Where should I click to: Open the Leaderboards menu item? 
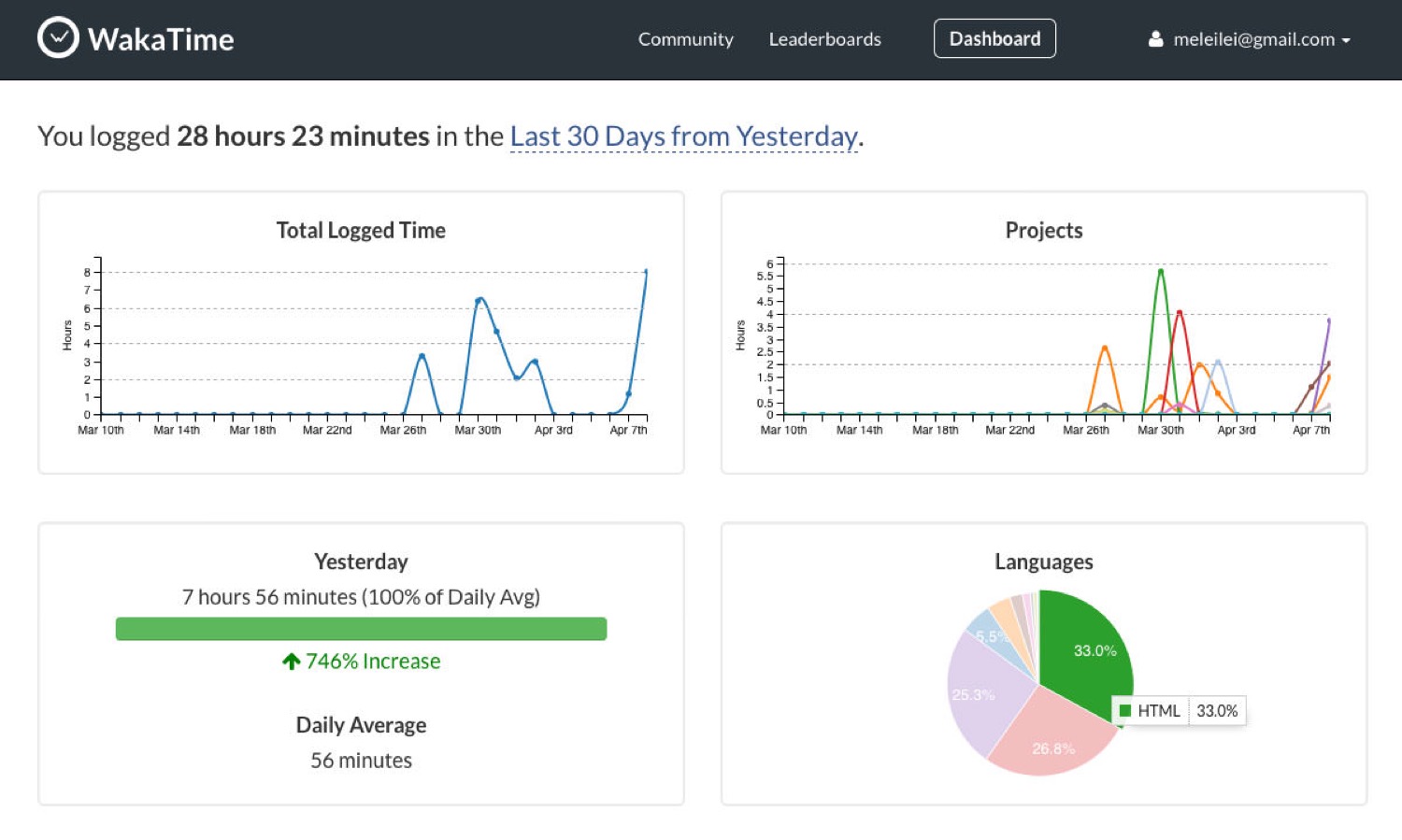(x=824, y=39)
